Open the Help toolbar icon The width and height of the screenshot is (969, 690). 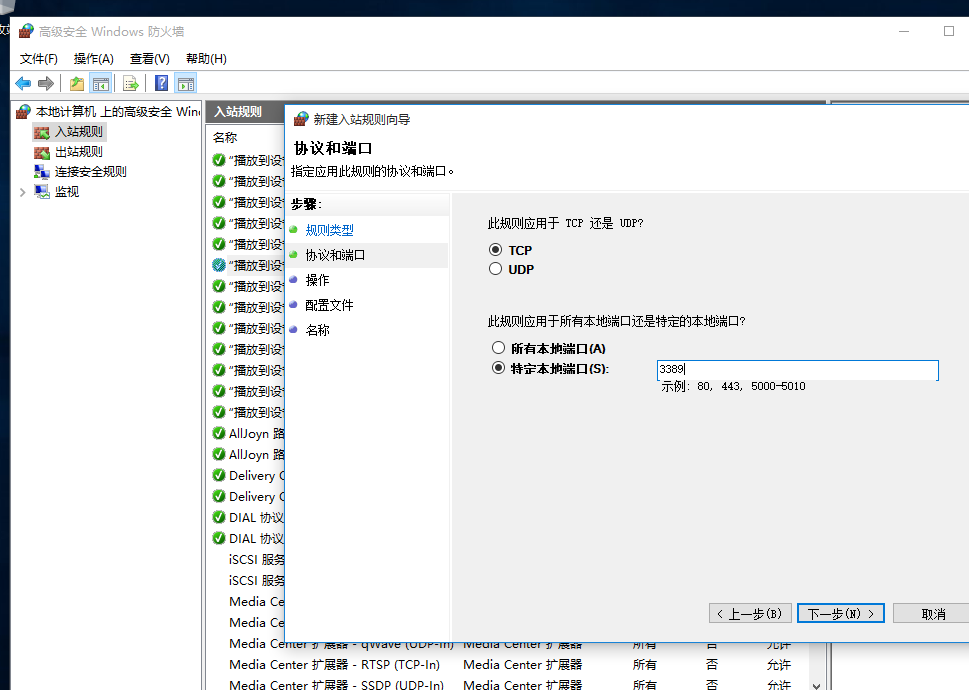(161, 83)
